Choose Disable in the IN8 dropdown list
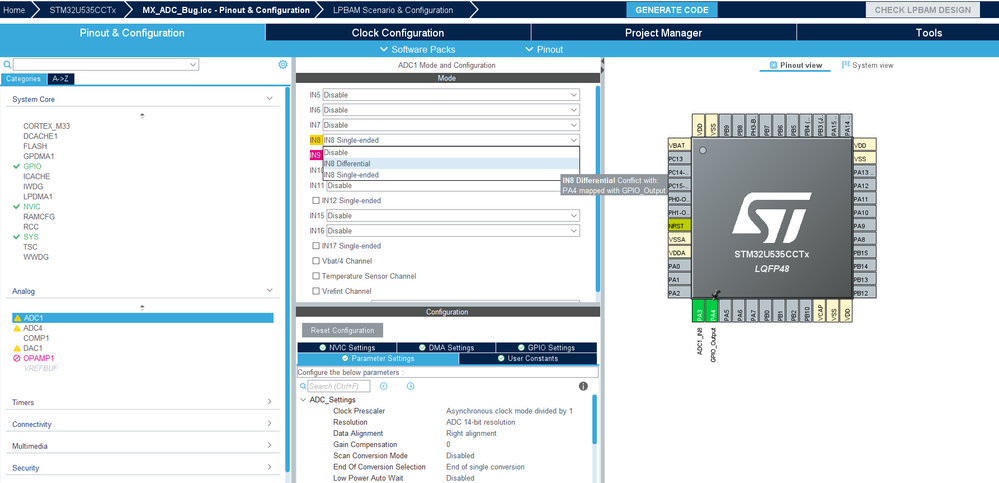This screenshot has height=483, width=999. (x=451, y=152)
